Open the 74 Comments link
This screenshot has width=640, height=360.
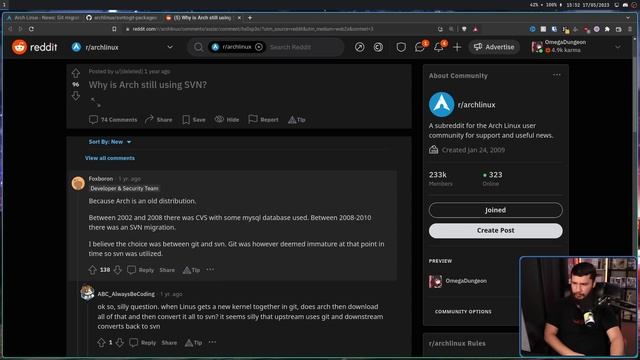pyautogui.click(x=113, y=120)
